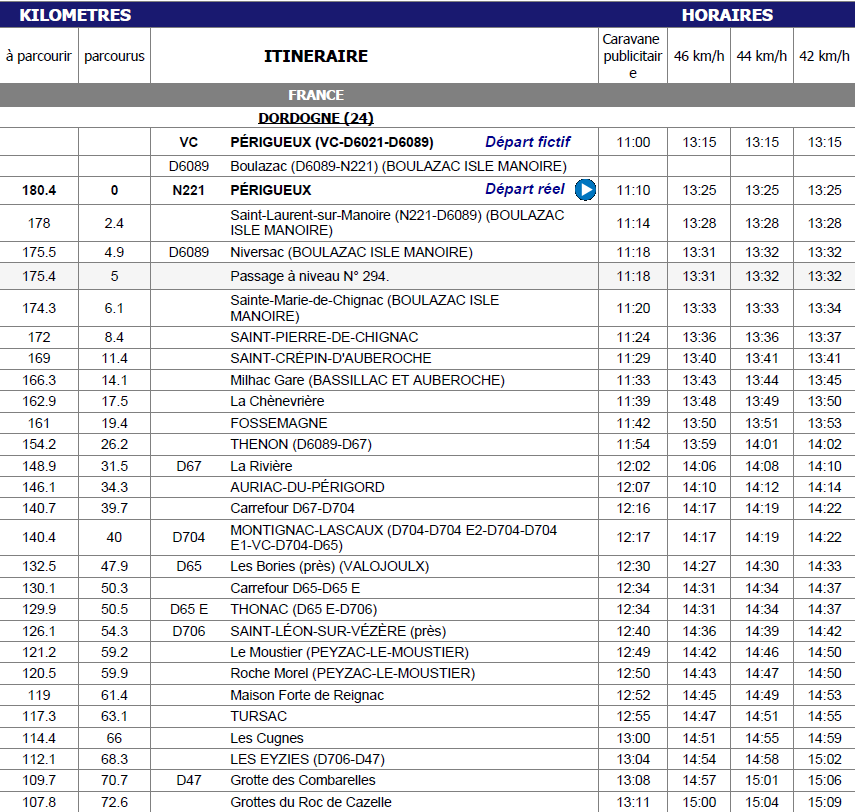Click the FRANCE gray section bar
The image size is (855, 812).
coord(428,95)
